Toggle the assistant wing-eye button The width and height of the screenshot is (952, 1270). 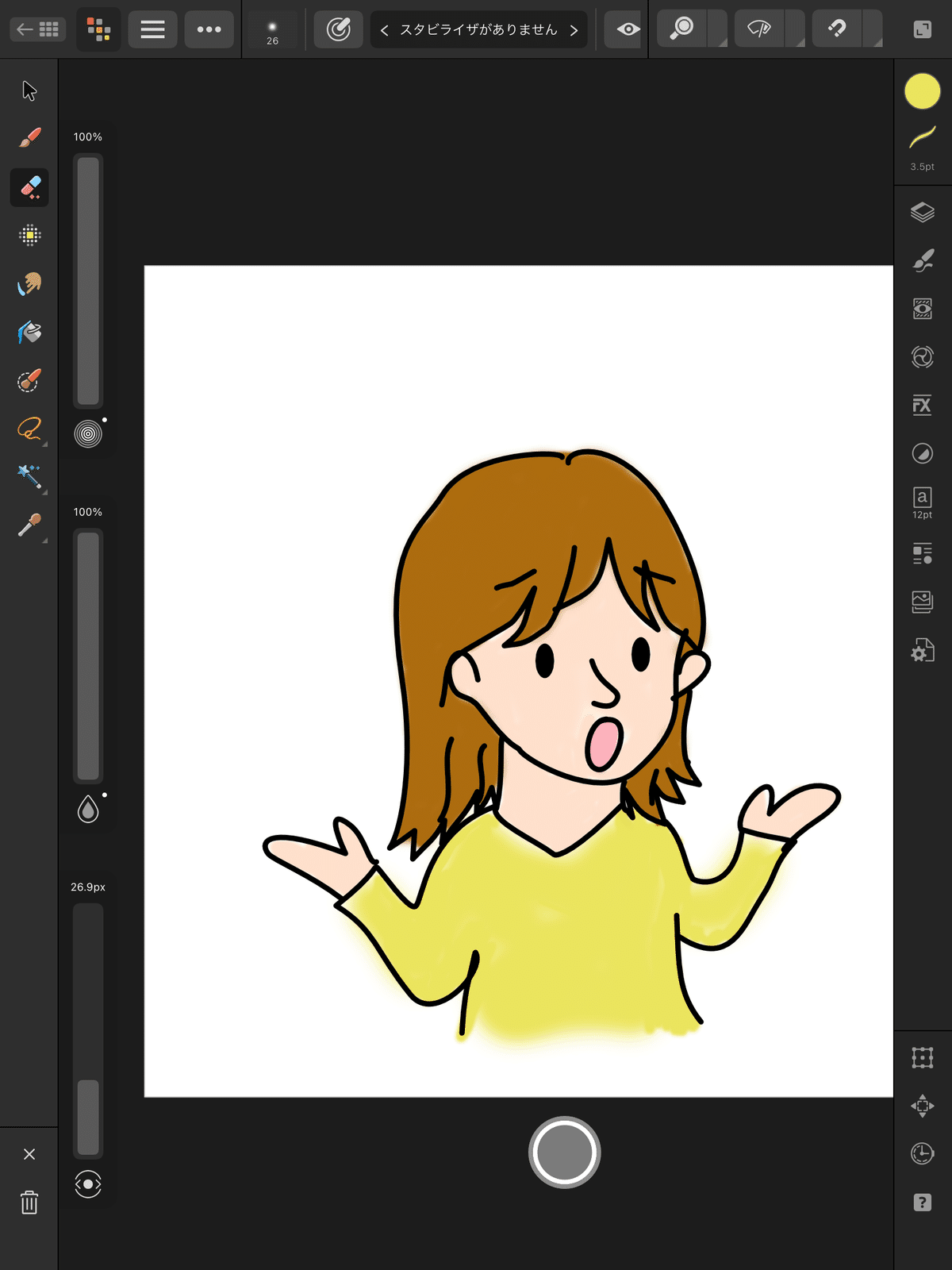(759, 29)
